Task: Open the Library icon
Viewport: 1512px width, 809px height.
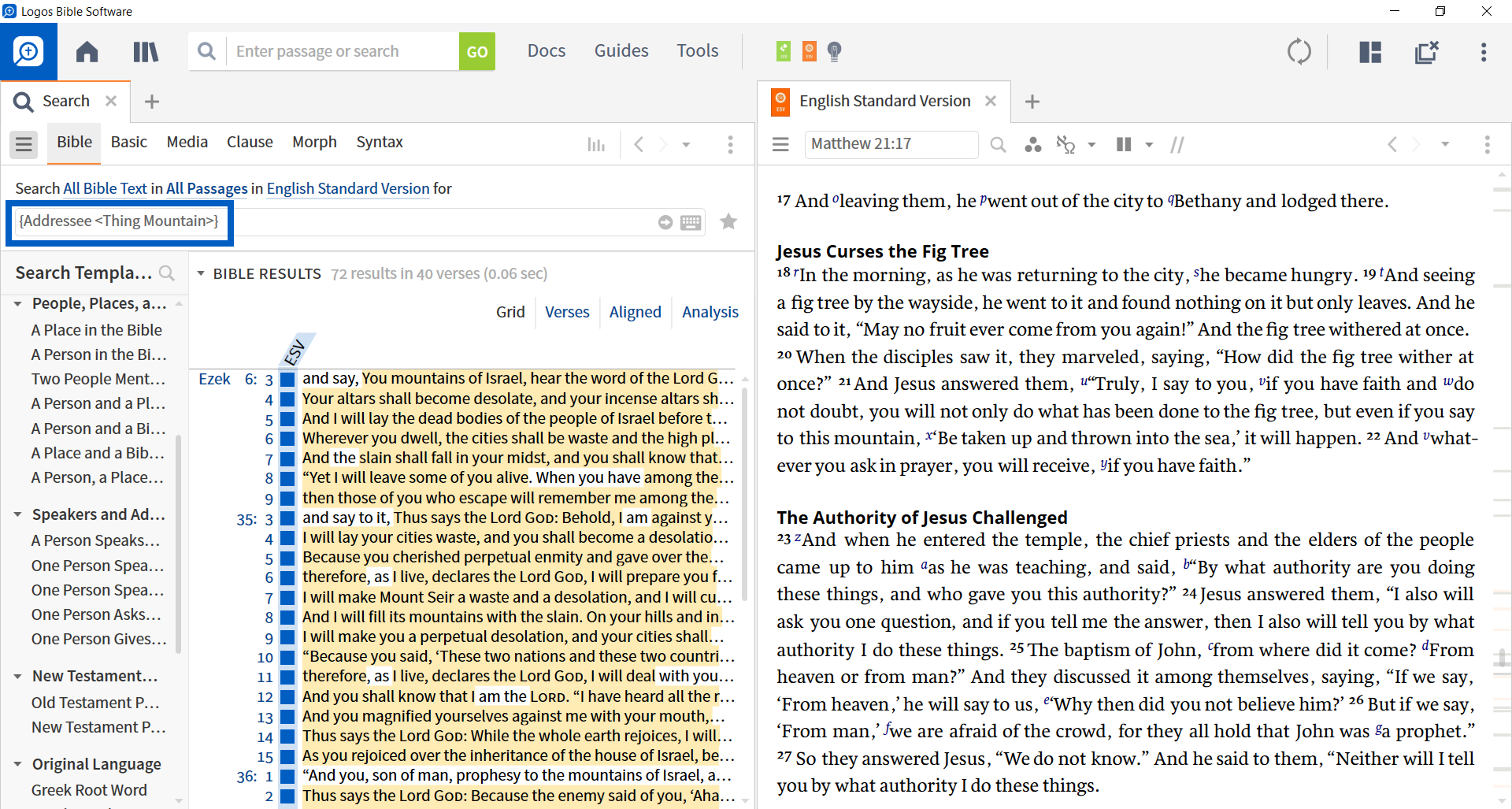Action: (146, 52)
